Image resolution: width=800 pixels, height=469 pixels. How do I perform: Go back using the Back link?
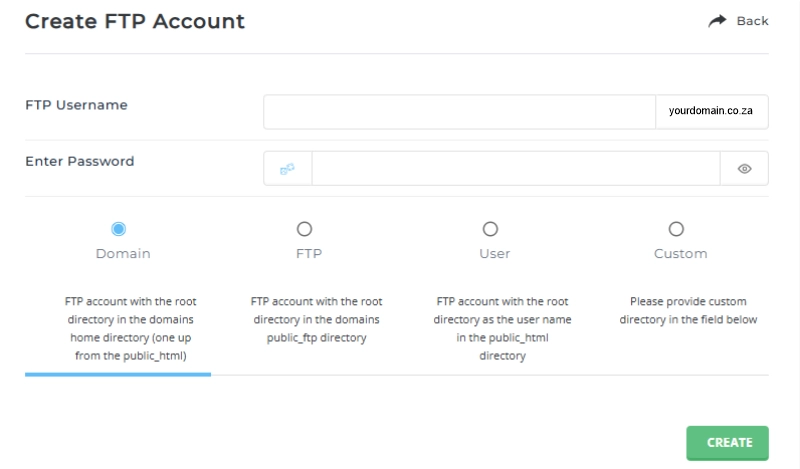(x=752, y=21)
